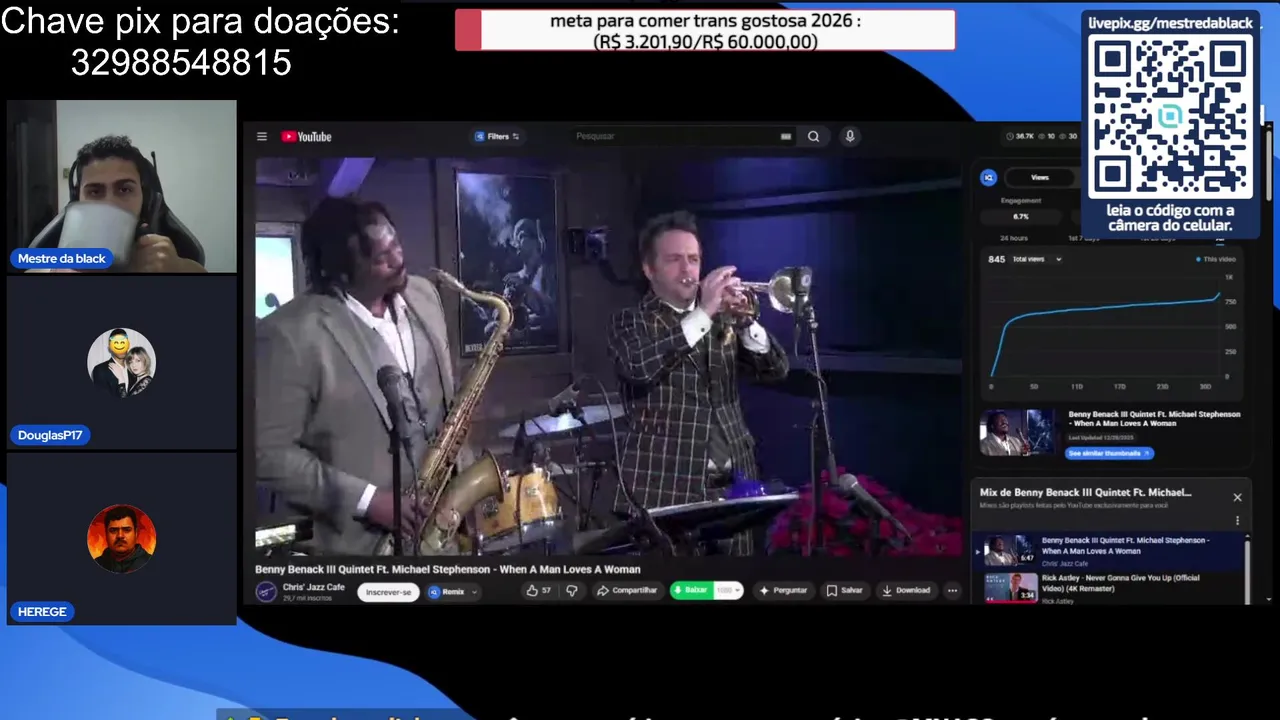This screenshot has height=720, width=1280.
Task: Open the 1080 quality dropdown next to Baixar
Action: pos(728,591)
